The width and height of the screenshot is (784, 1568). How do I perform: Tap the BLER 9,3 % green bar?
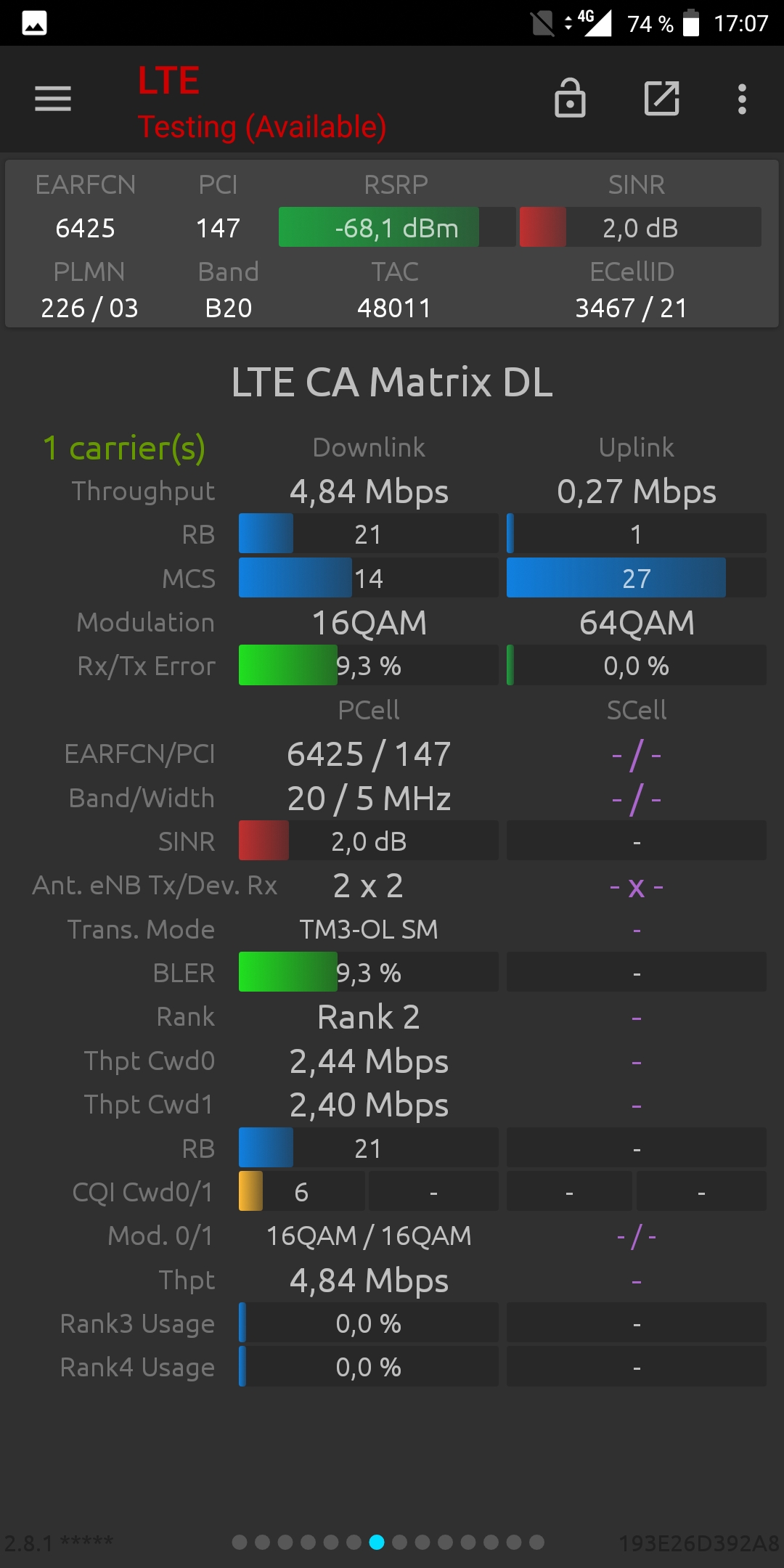(369, 972)
